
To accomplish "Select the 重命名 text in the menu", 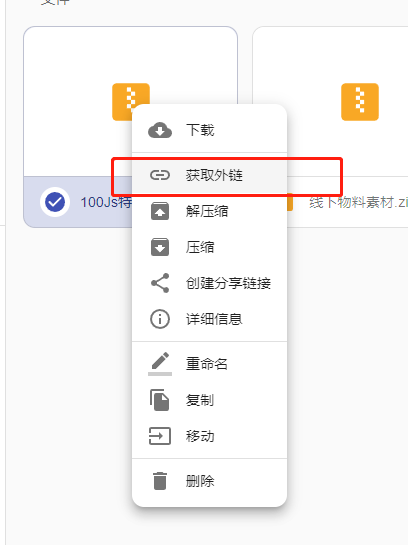I will [x=207, y=364].
